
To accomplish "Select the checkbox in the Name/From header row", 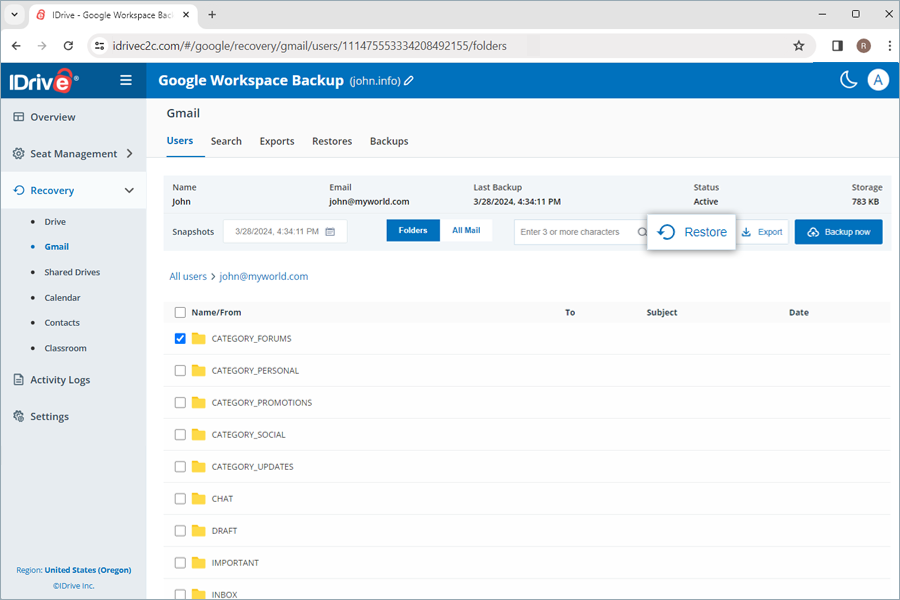I will [x=180, y=312].
